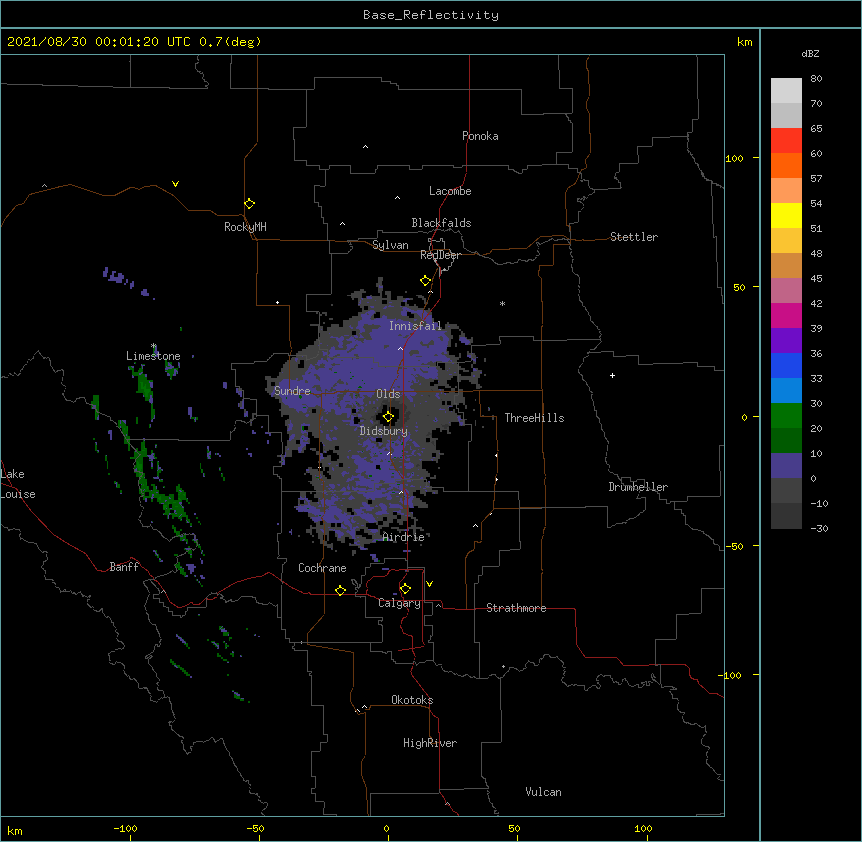Click the 100 km mark on right axis

tap(734, 158)
